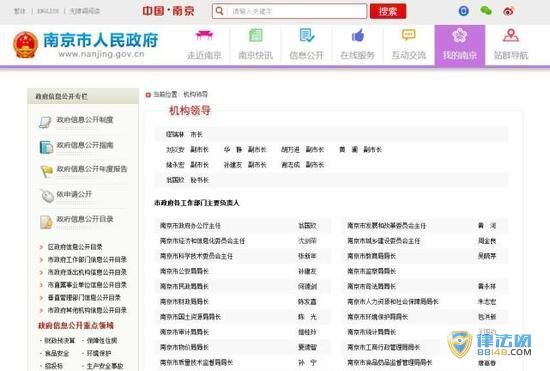Click 南京市政府办公厅主任 row
550x371 pixels.
pyautogui.click(x=242, y=225)
